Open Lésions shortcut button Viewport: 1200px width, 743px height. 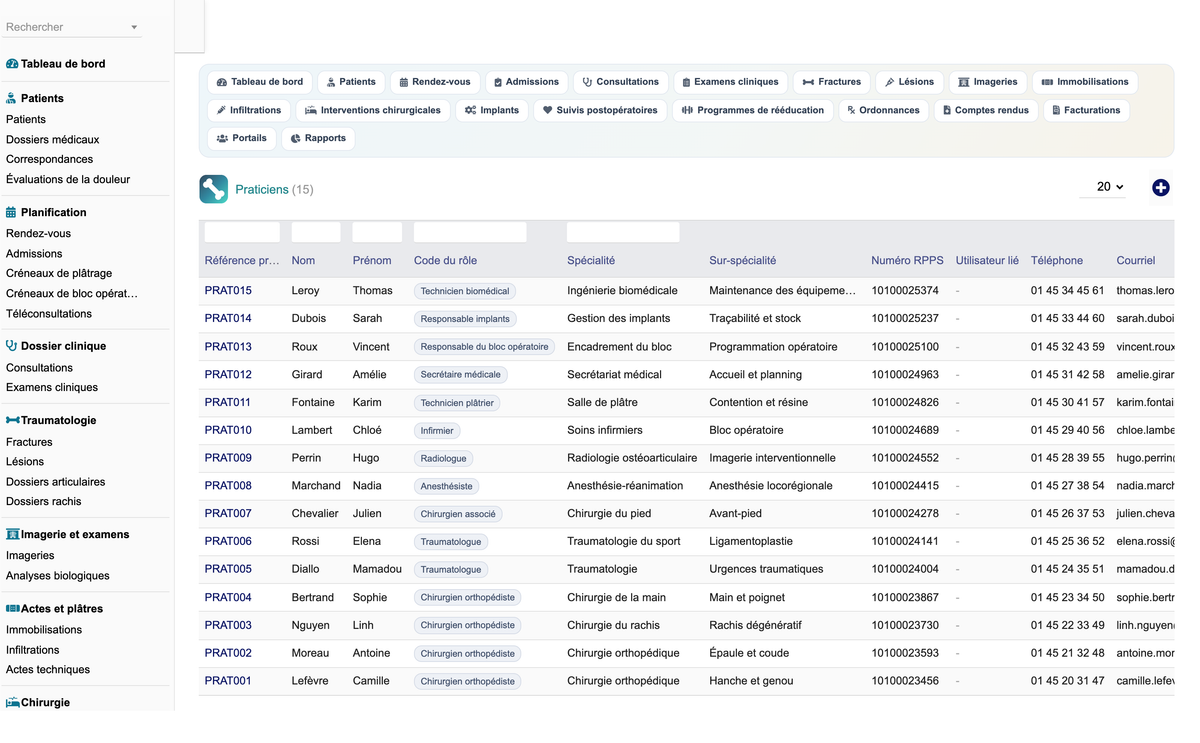click(910, 82)
